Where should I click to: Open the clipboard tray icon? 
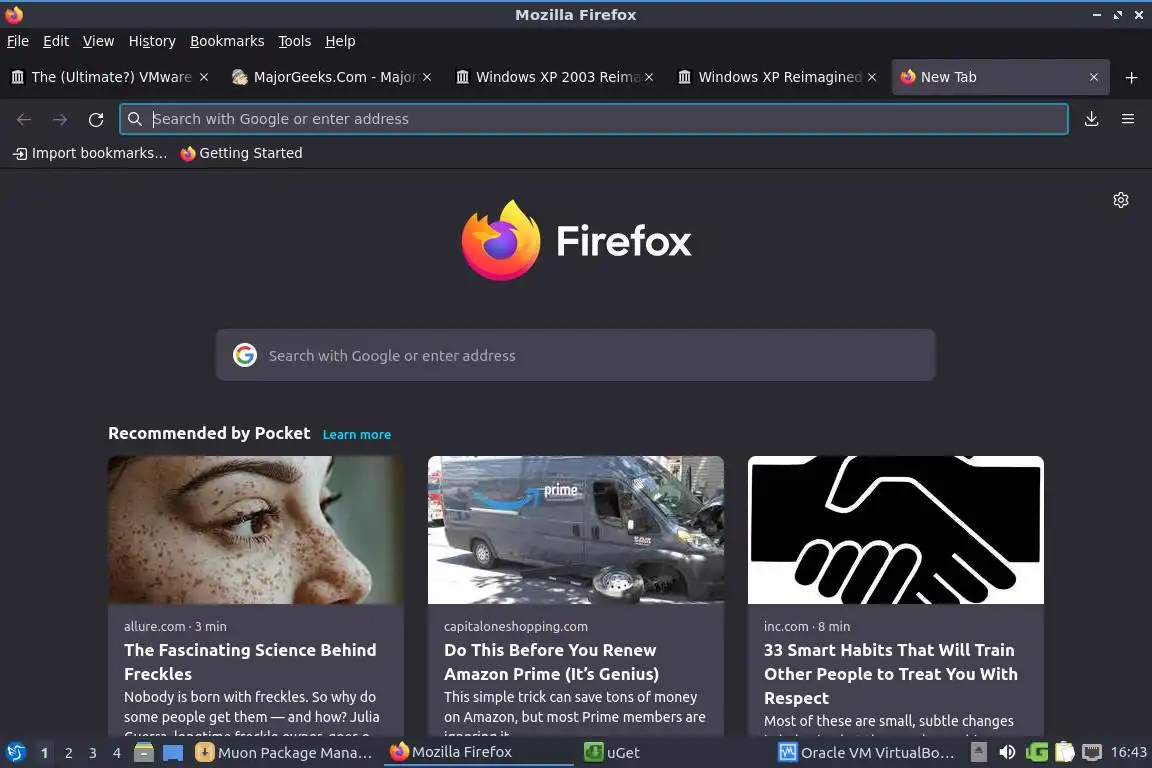pyautogui.click(x=1065, y=753)
